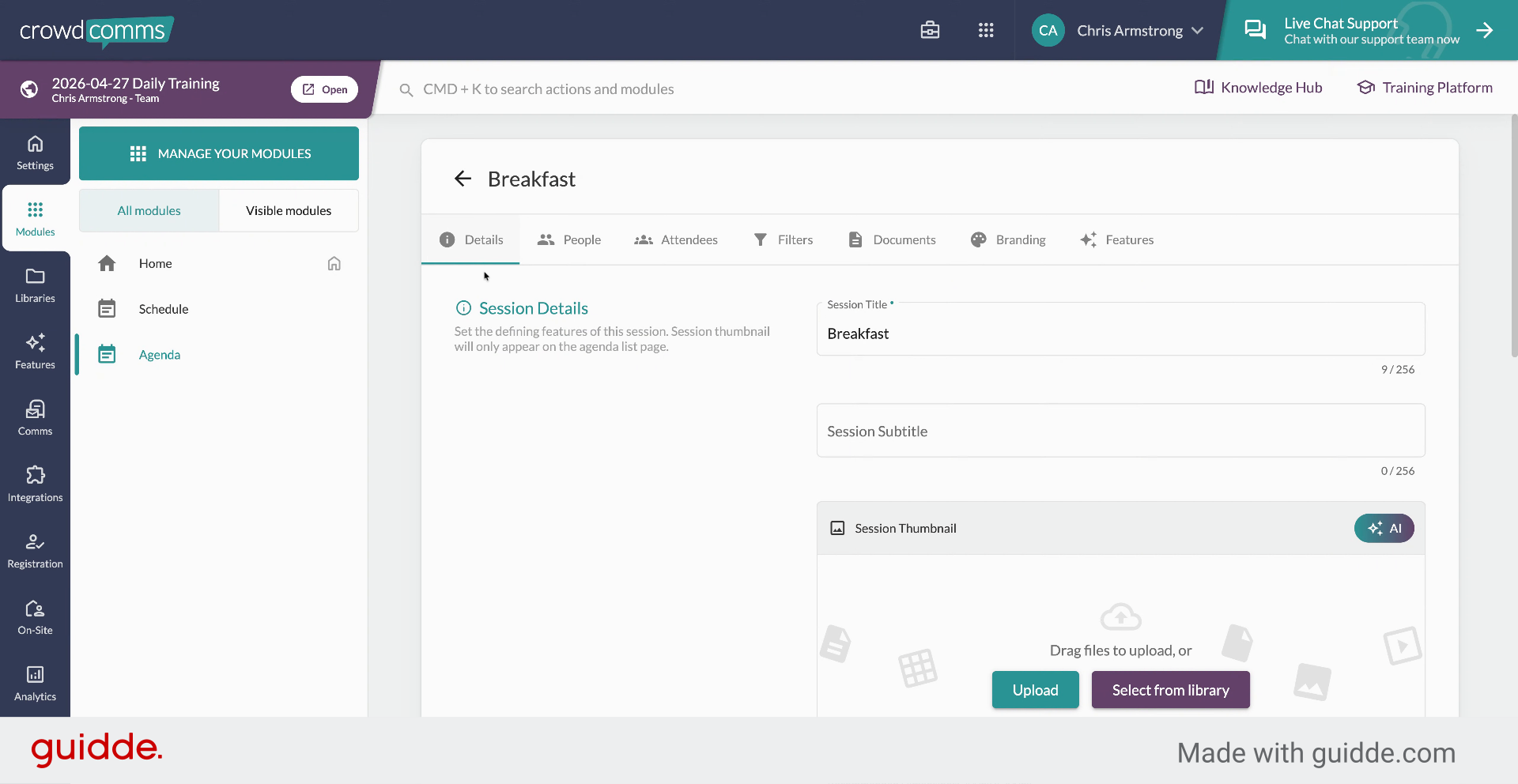Click the AI generate thumbnail button
Screen dimensions: 1518x784
[x=1384, y=528]
